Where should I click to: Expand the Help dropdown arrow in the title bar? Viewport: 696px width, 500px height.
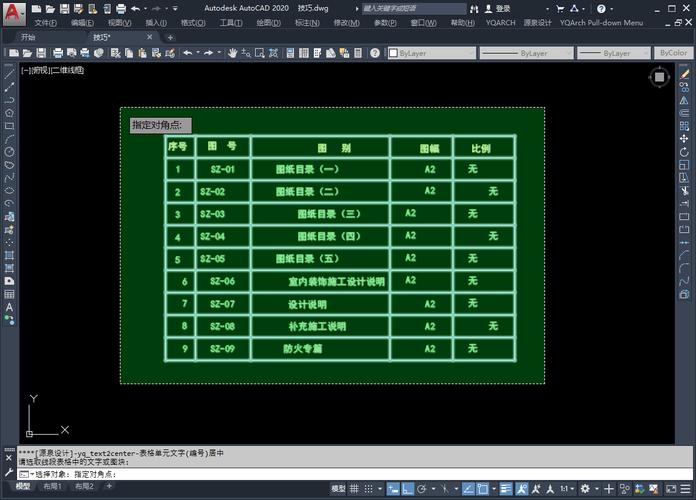click(x=612, y=8)
